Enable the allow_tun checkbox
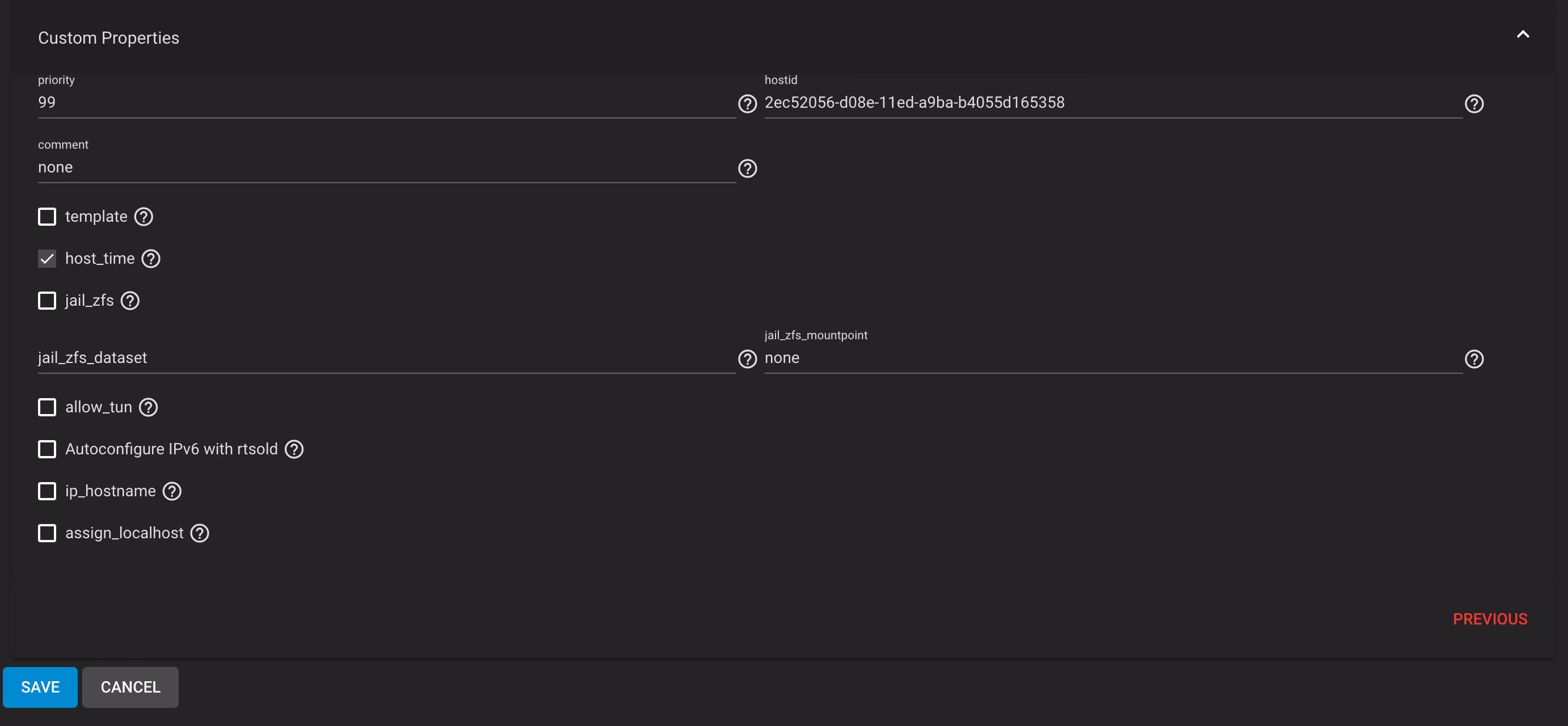Screen dimensions: 1568x726 click(47, 407)
